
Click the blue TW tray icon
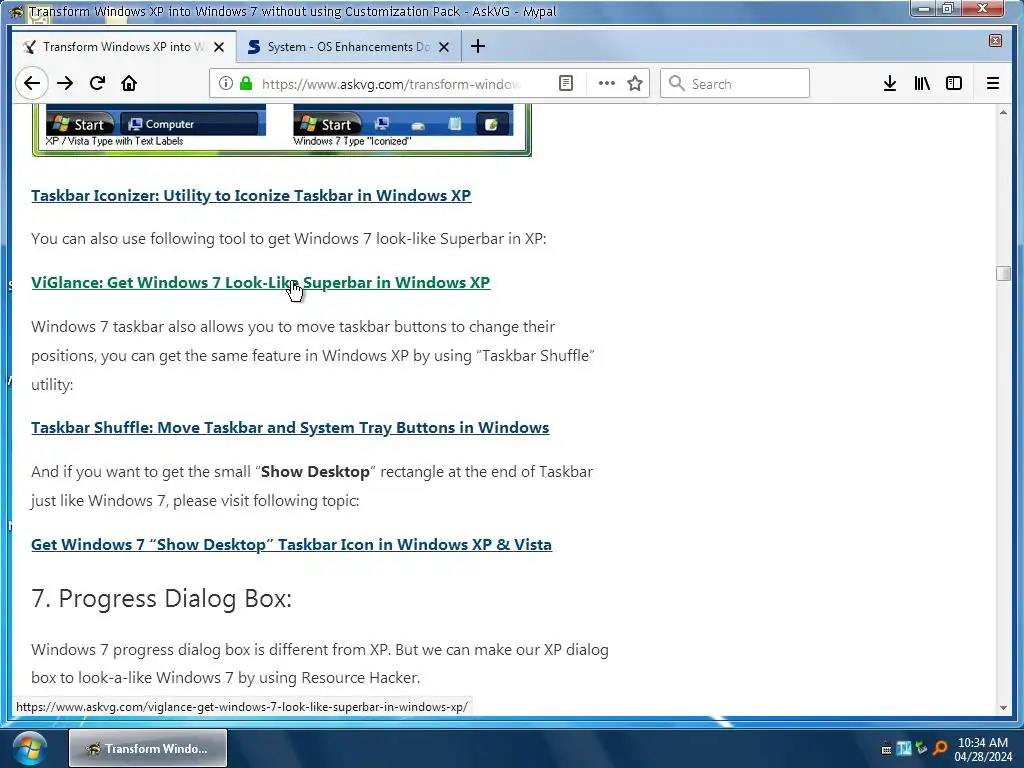[904, 748]
